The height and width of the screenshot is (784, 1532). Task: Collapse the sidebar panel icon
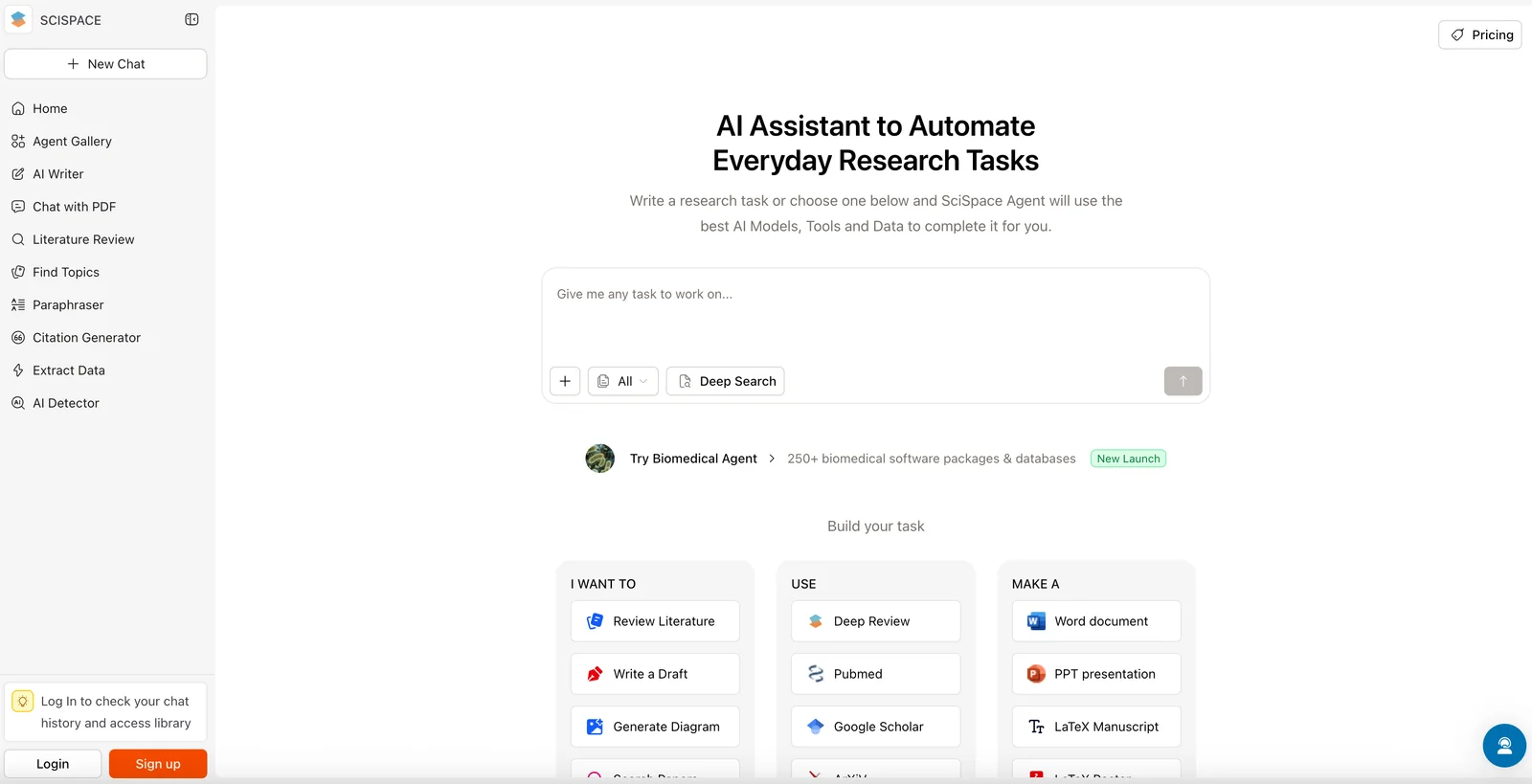tap(191, 19)
